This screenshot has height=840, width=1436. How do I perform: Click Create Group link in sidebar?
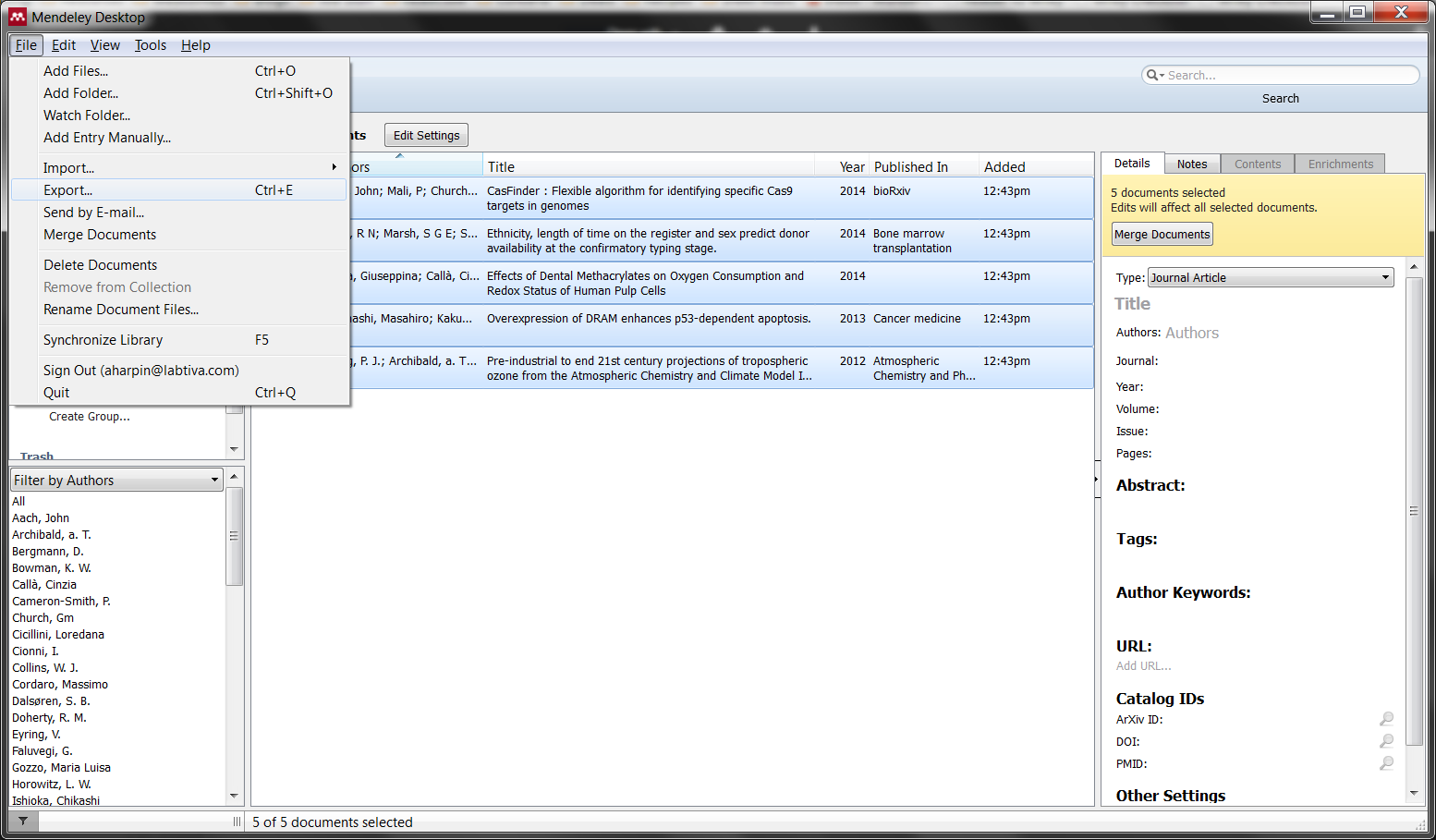[90, 417]
